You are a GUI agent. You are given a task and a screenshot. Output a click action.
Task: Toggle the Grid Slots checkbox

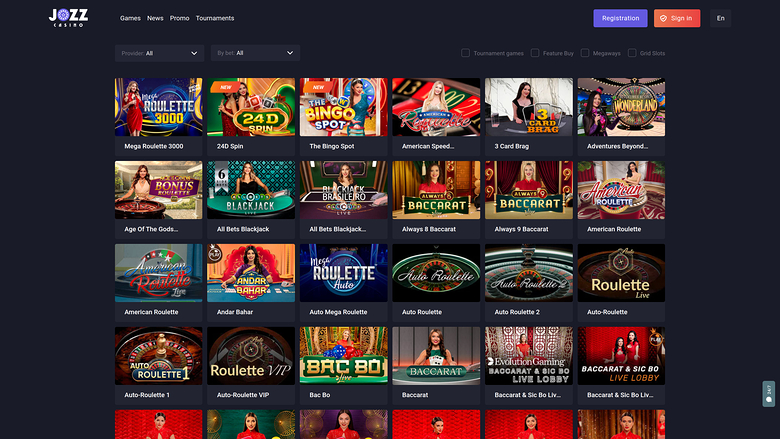(x=632, y=53)
